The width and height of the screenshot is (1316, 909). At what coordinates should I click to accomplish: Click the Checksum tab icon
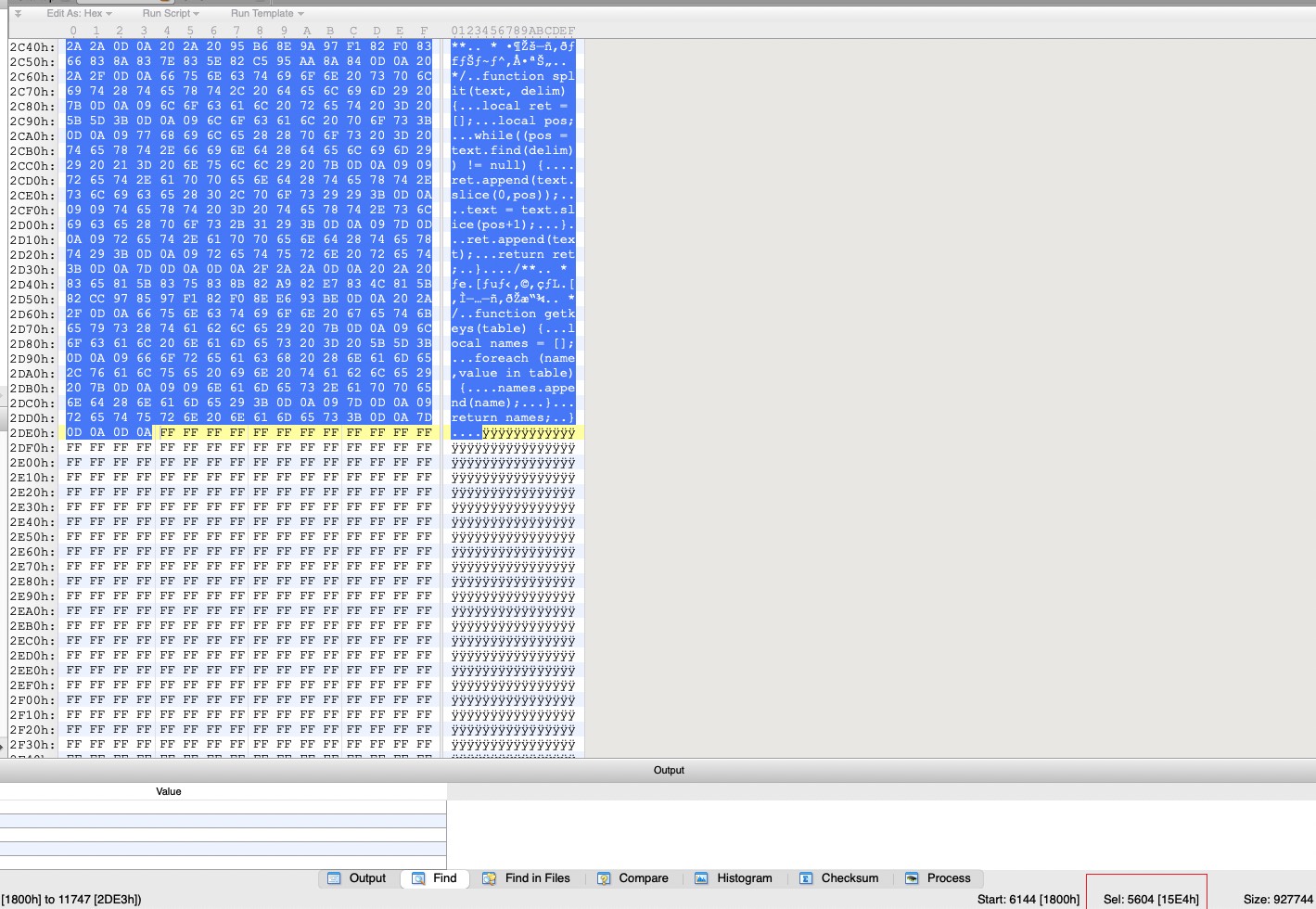[806, 878]
